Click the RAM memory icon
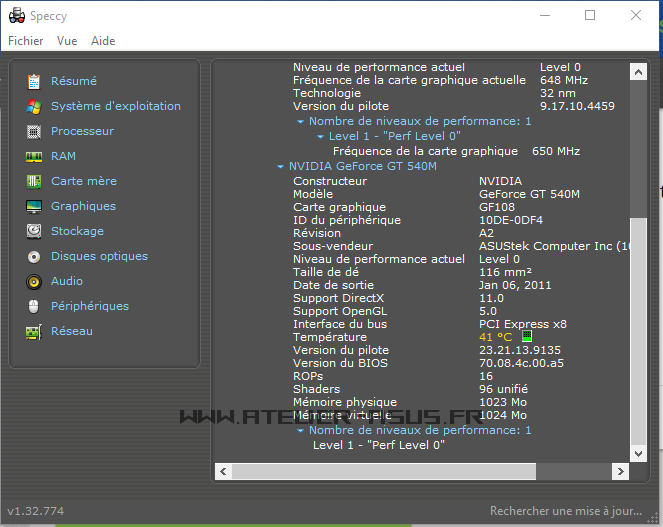 click(34, 156)
